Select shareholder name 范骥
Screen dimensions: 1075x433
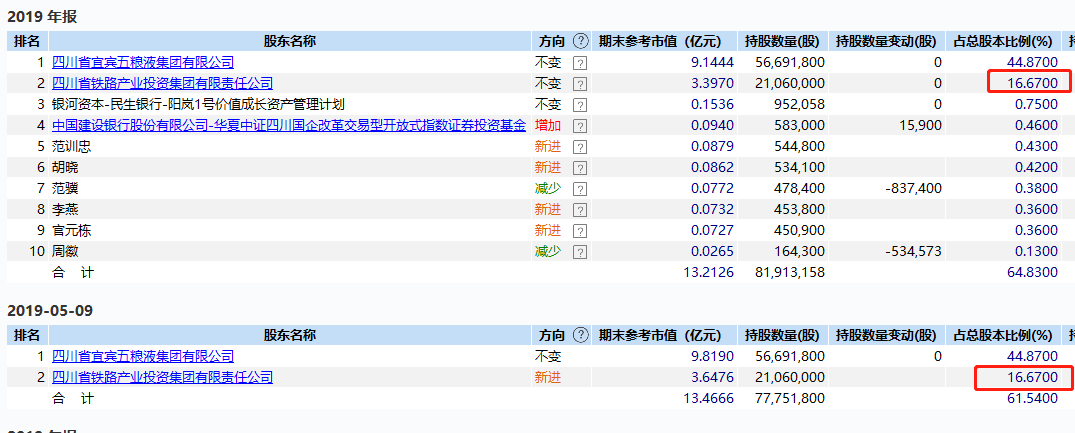click(x=66, y=188)
